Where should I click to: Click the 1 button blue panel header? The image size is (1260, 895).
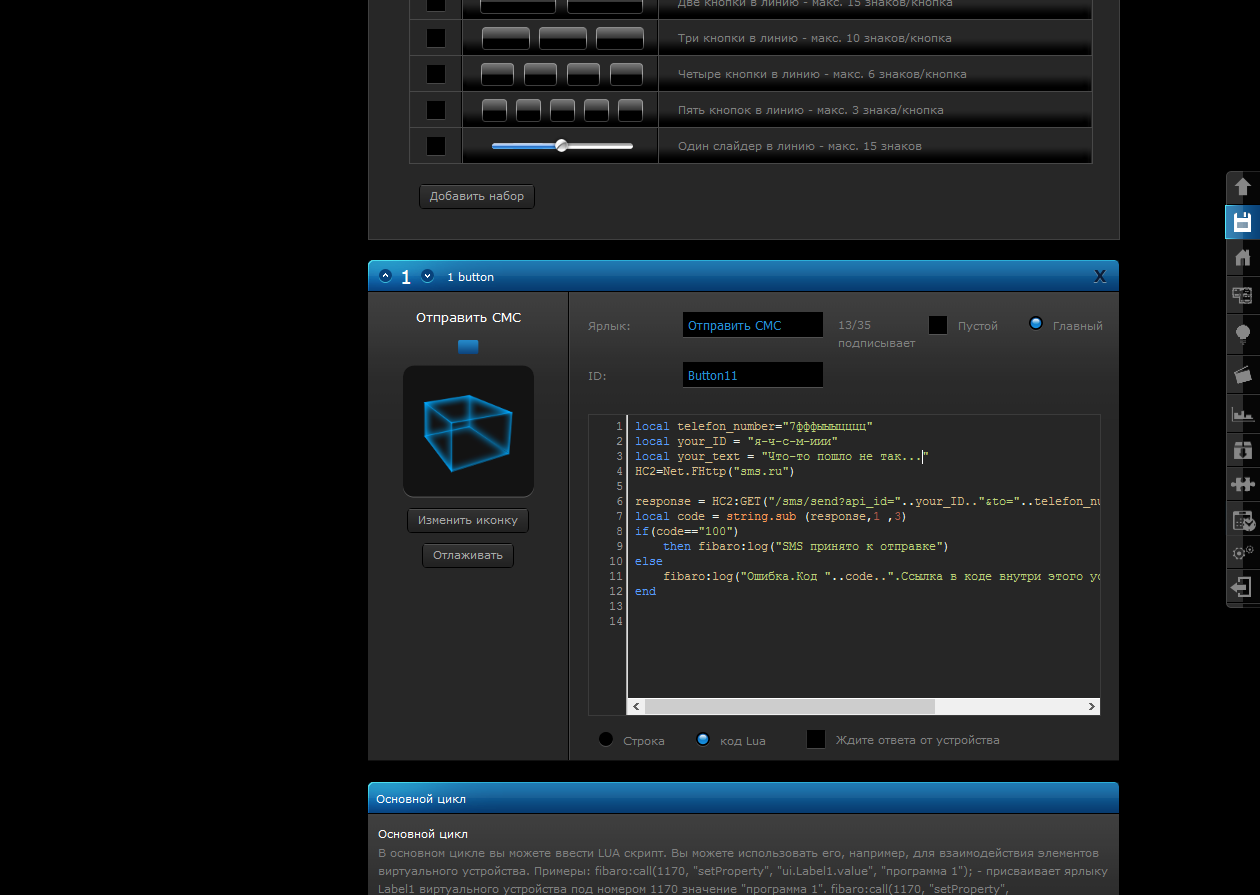click(743, 276)
